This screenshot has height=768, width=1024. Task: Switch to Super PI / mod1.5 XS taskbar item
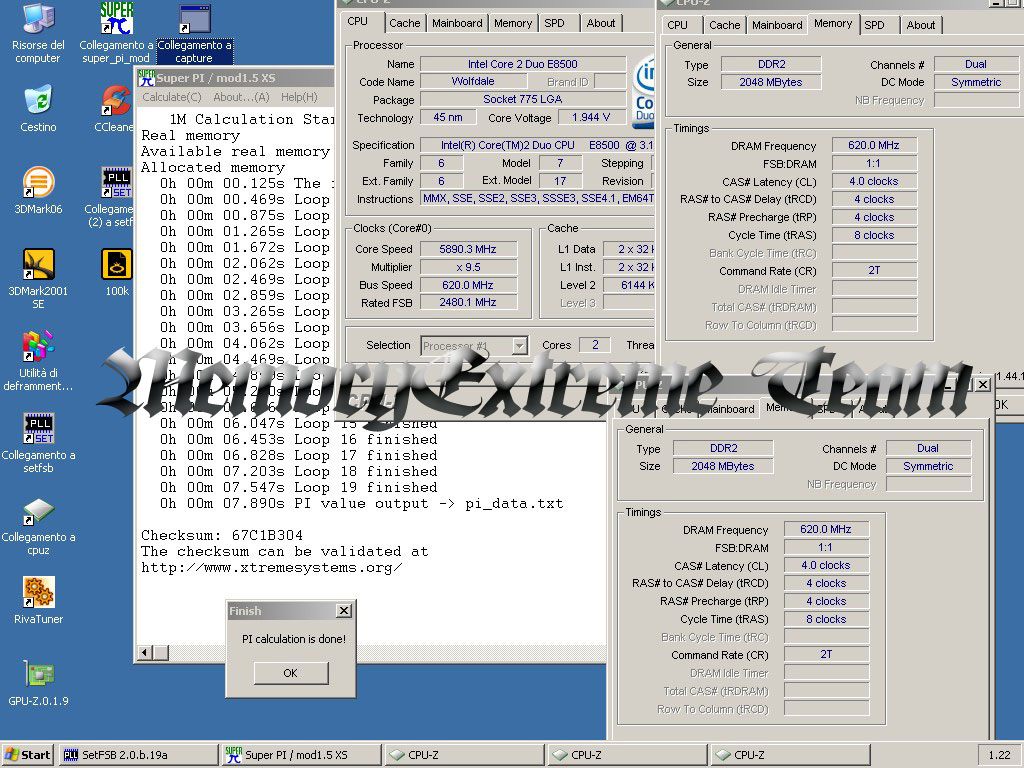coord(302,755)
